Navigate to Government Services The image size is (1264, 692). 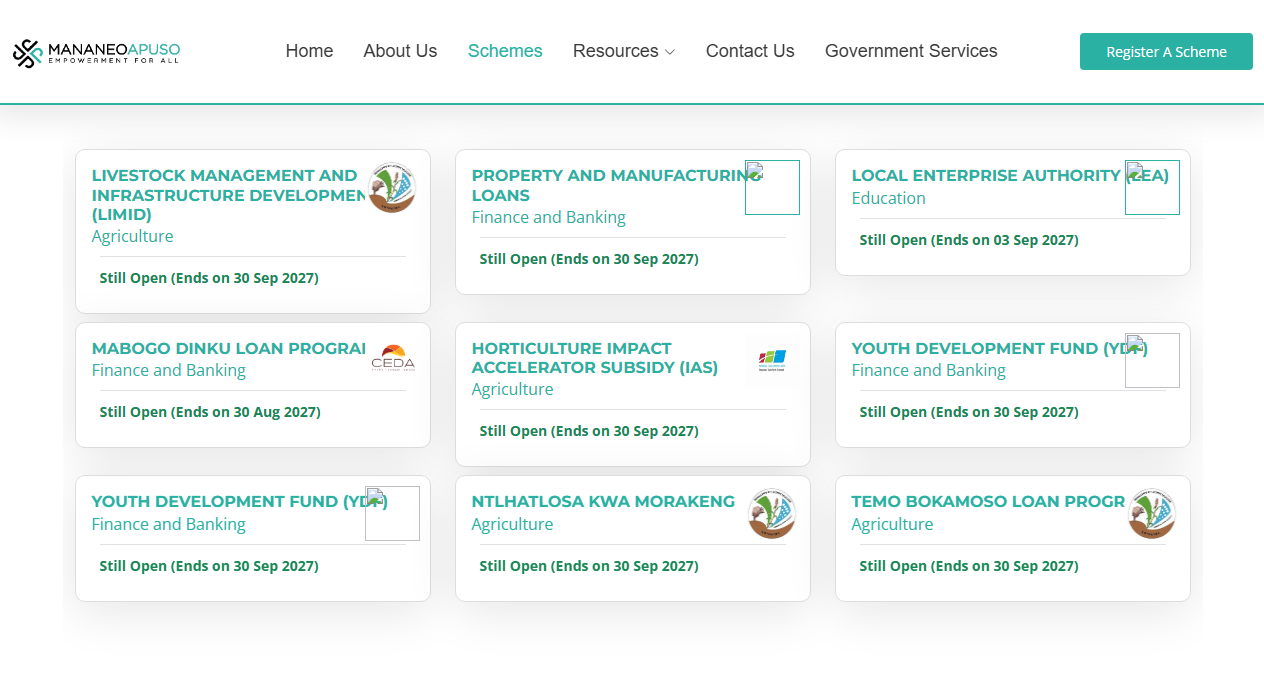pyautogui.click(x=911, y=51)
